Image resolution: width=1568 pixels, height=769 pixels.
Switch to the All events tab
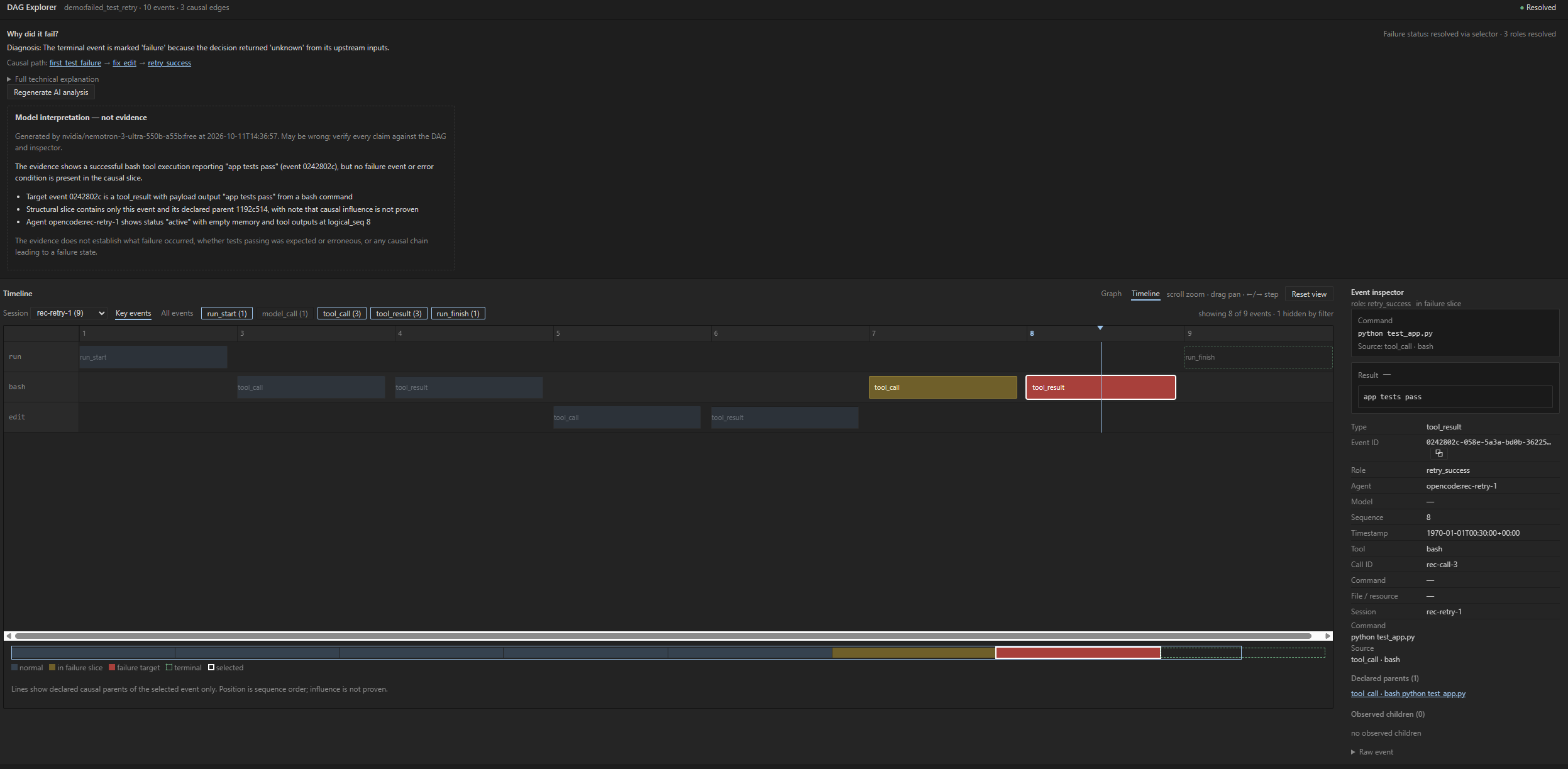177,313
